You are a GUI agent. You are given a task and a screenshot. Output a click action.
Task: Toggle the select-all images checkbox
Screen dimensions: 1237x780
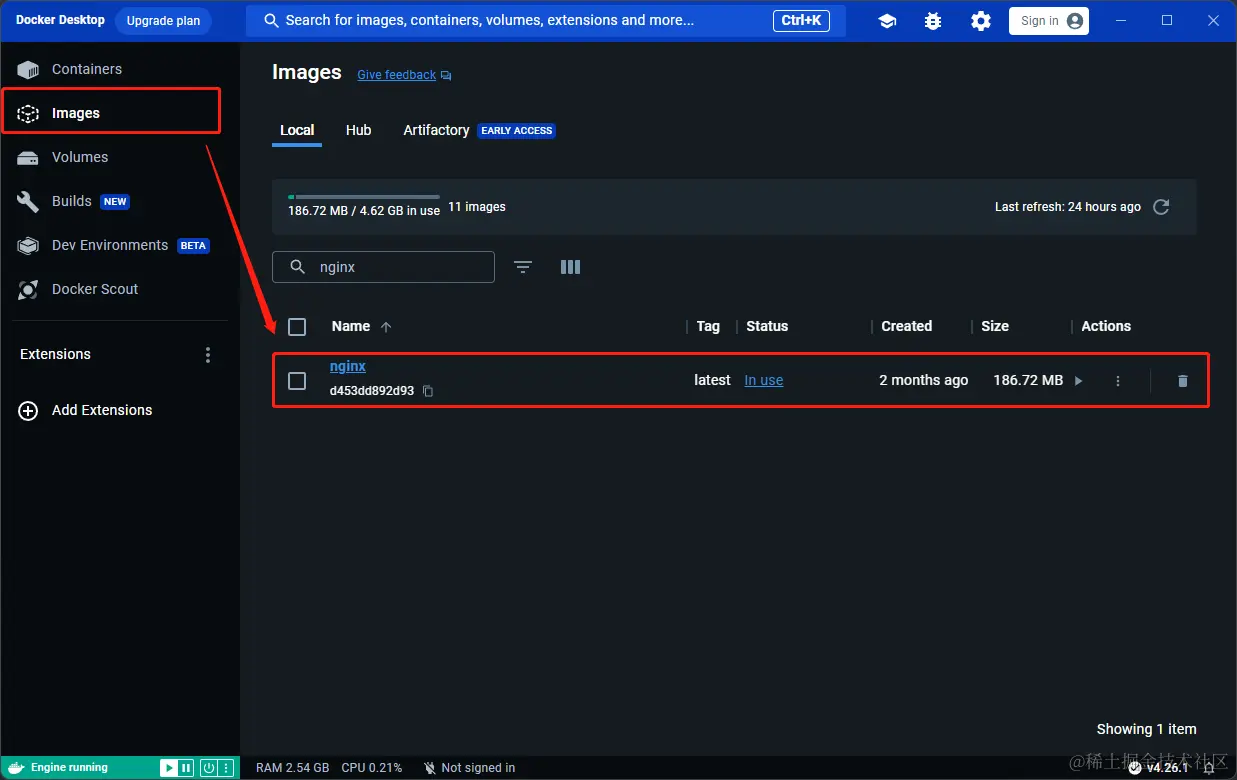(x=297, y=326)
